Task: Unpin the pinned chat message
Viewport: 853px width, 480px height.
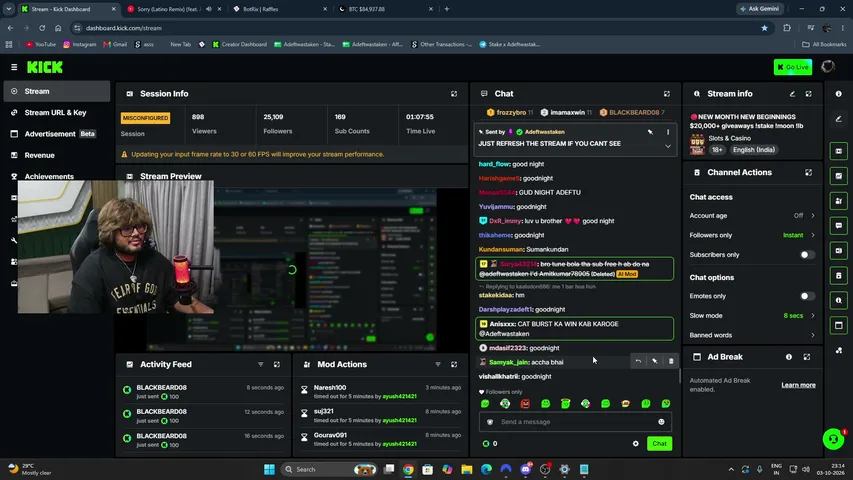Action: click(650, 132)
